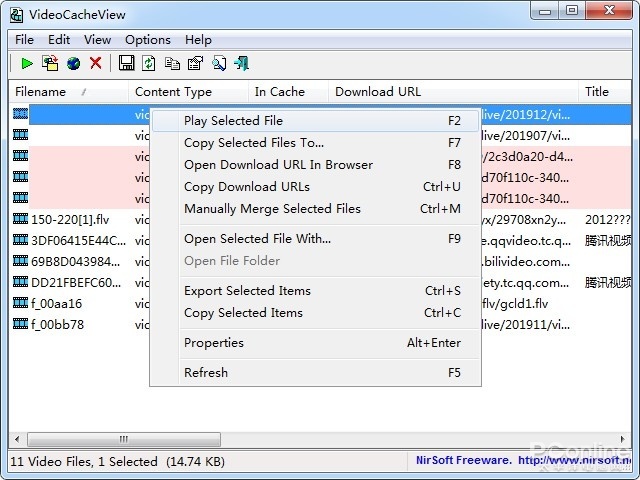Image resolution: width=640 pixels, height=480 pixels.
Task: Click the floppy disk Save icon
Action: click(126, 64)
